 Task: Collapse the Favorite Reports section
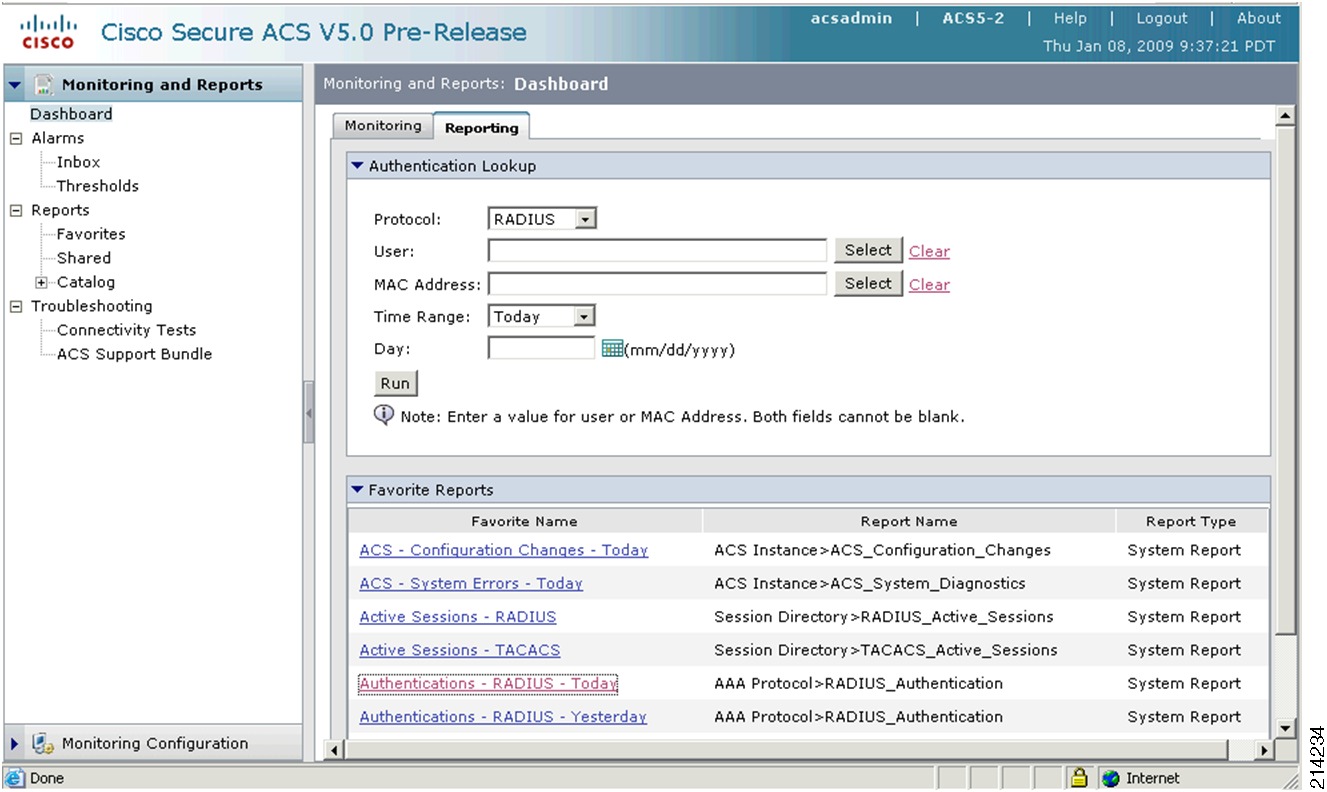(357, 490)
